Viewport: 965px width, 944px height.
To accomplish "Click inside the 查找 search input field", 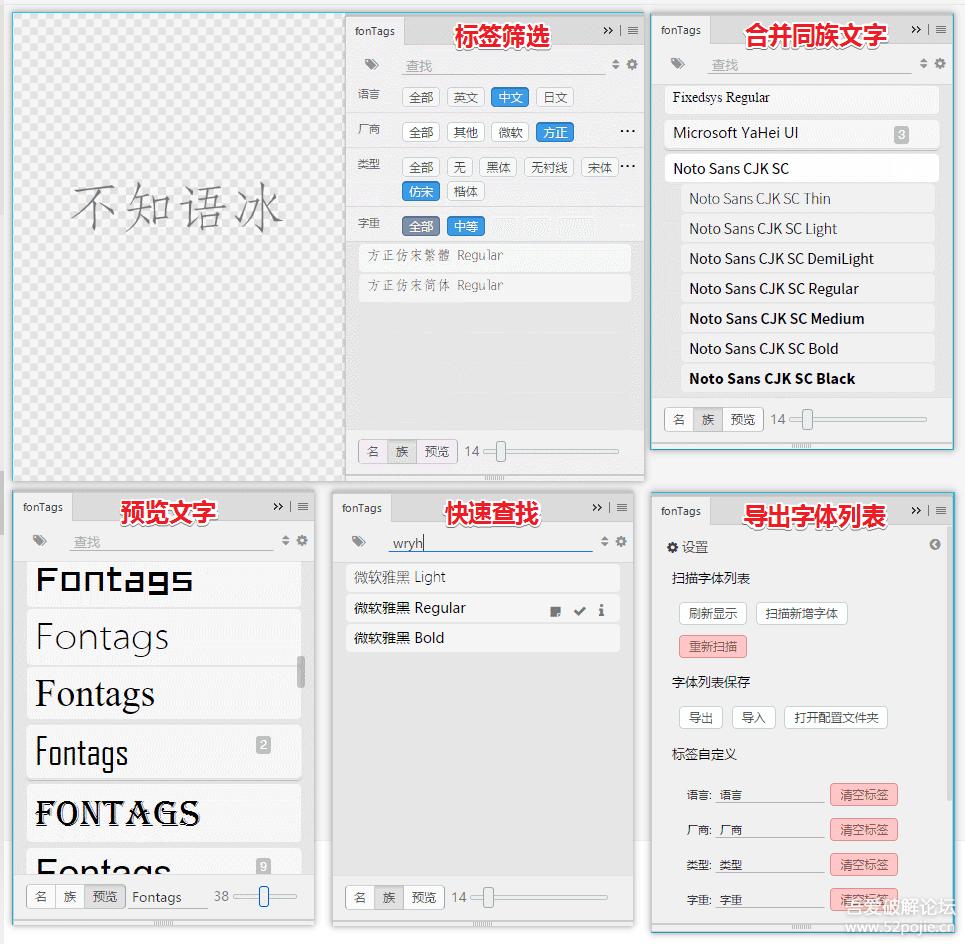I will (500, 64).
